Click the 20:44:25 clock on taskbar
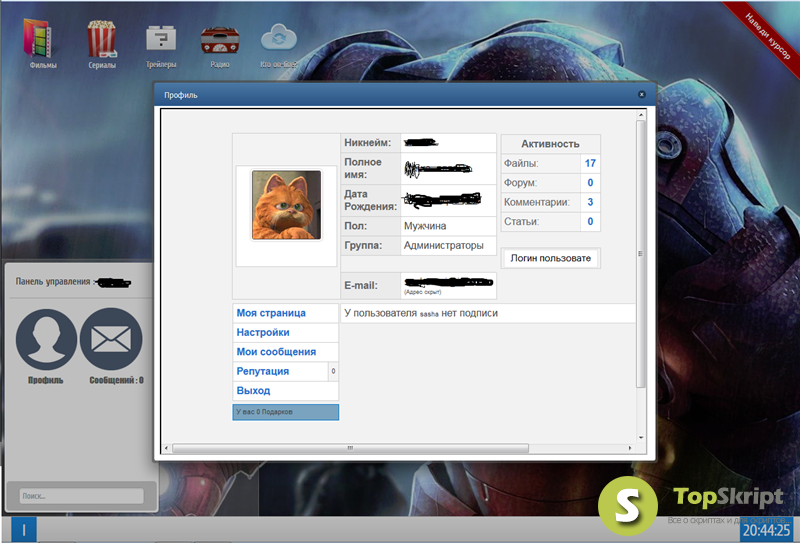800x543 pixels. point(767,530)
